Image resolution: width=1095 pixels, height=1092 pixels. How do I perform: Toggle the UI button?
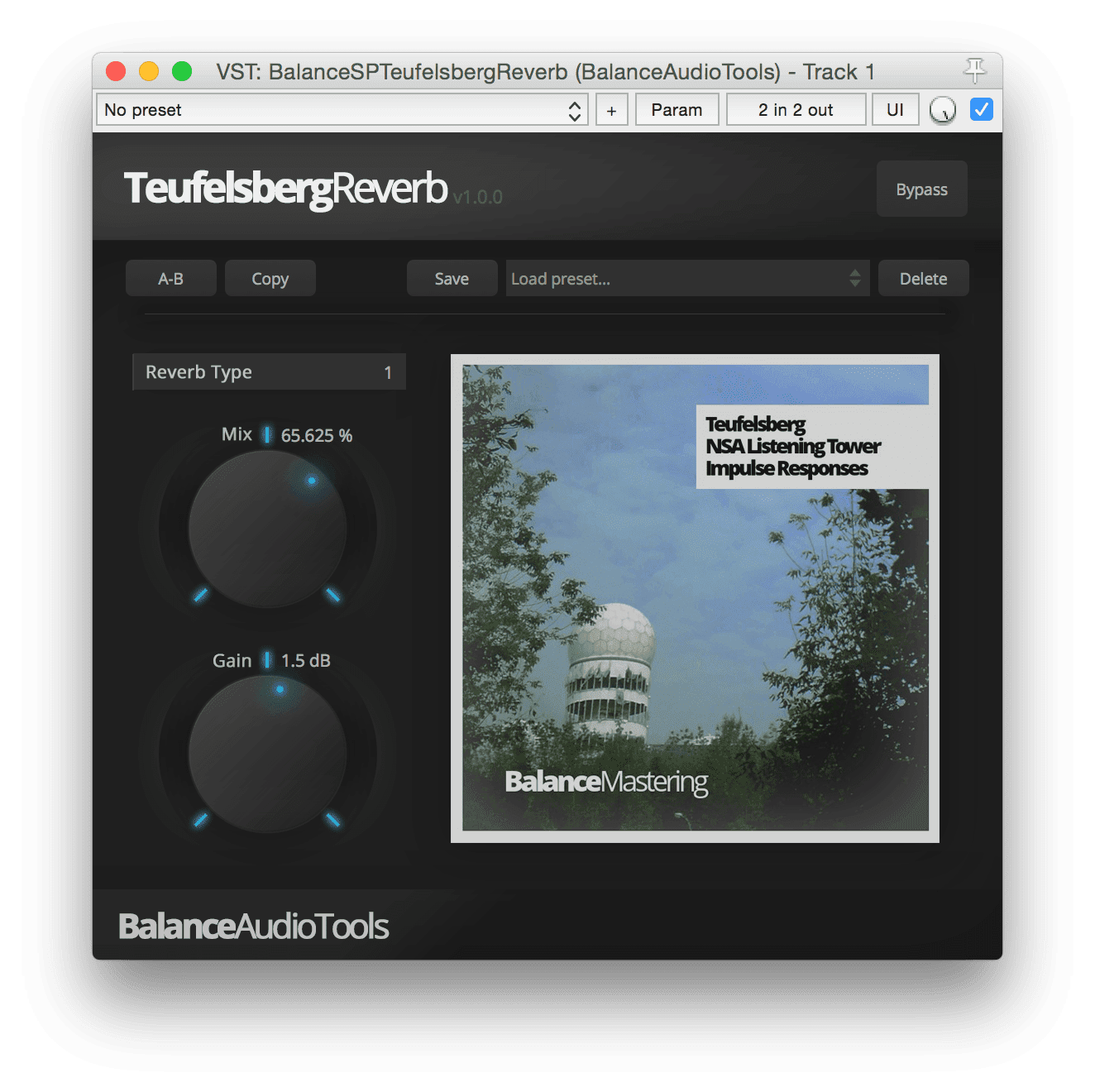pyautogui.click(x=895, y=110)
